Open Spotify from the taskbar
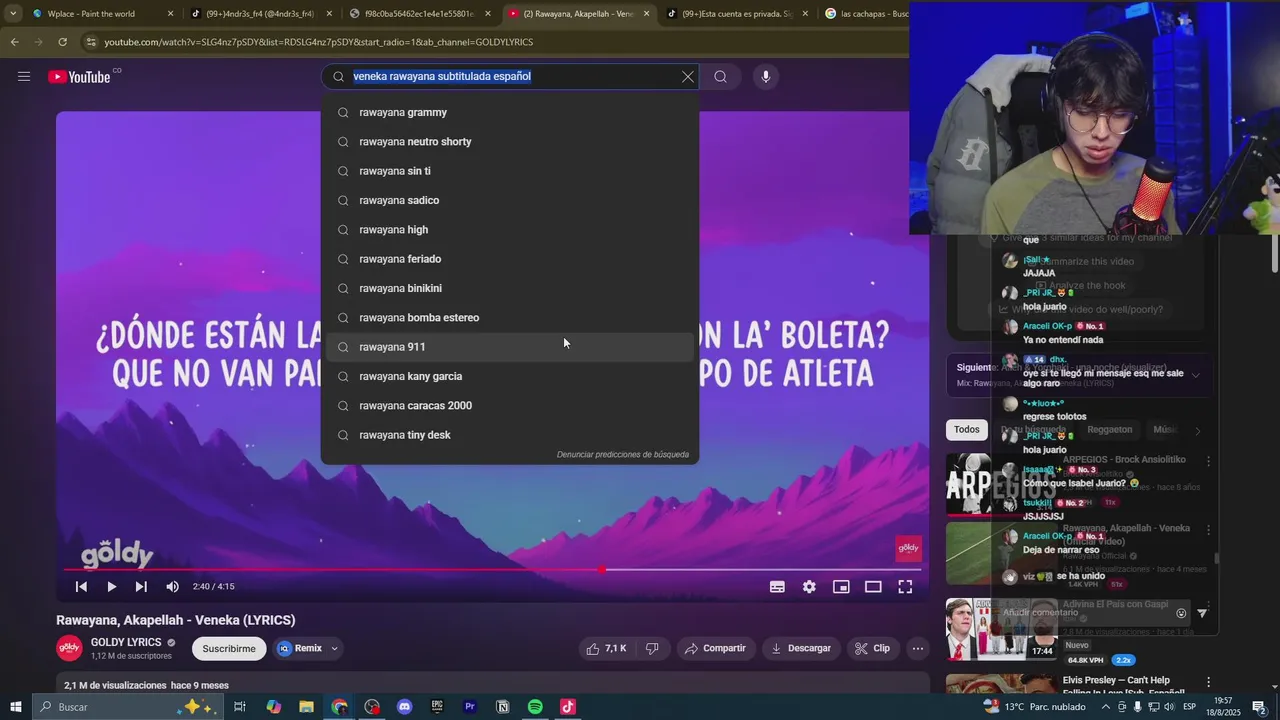The image size is (1280, 720). [x=535, y=707]
